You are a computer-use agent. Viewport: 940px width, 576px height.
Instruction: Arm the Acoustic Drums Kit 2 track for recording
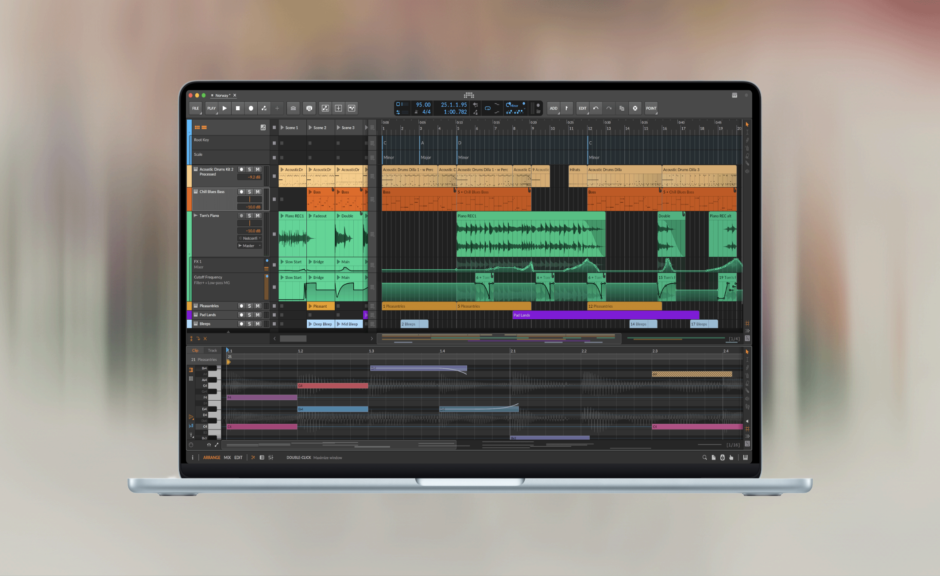click(x=239, y=169)
